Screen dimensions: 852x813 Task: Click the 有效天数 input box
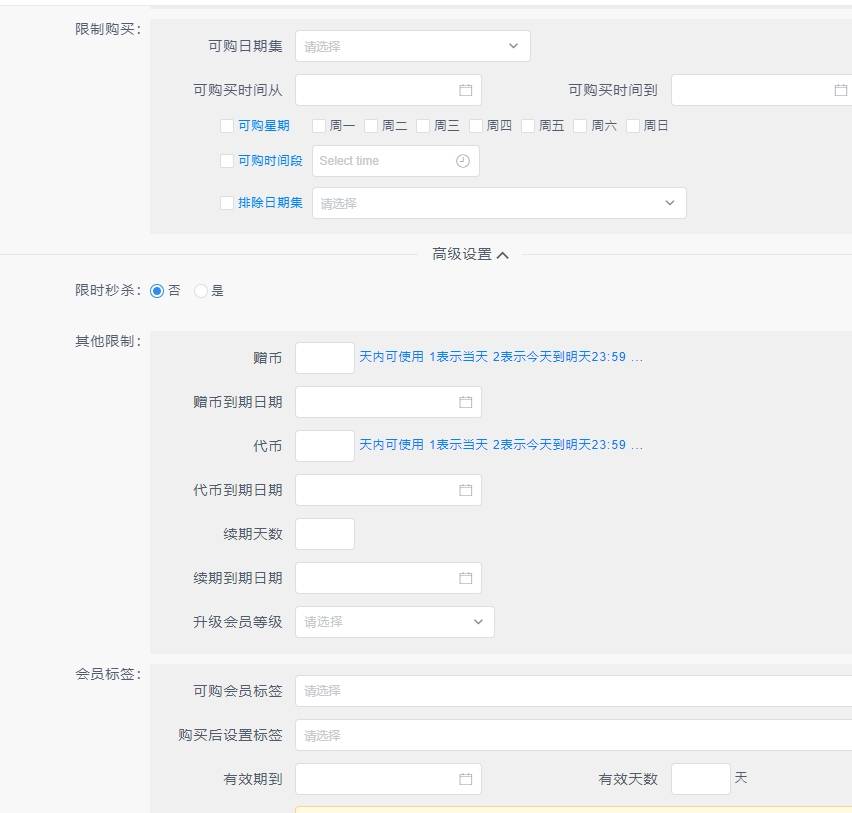pos(700,779)
